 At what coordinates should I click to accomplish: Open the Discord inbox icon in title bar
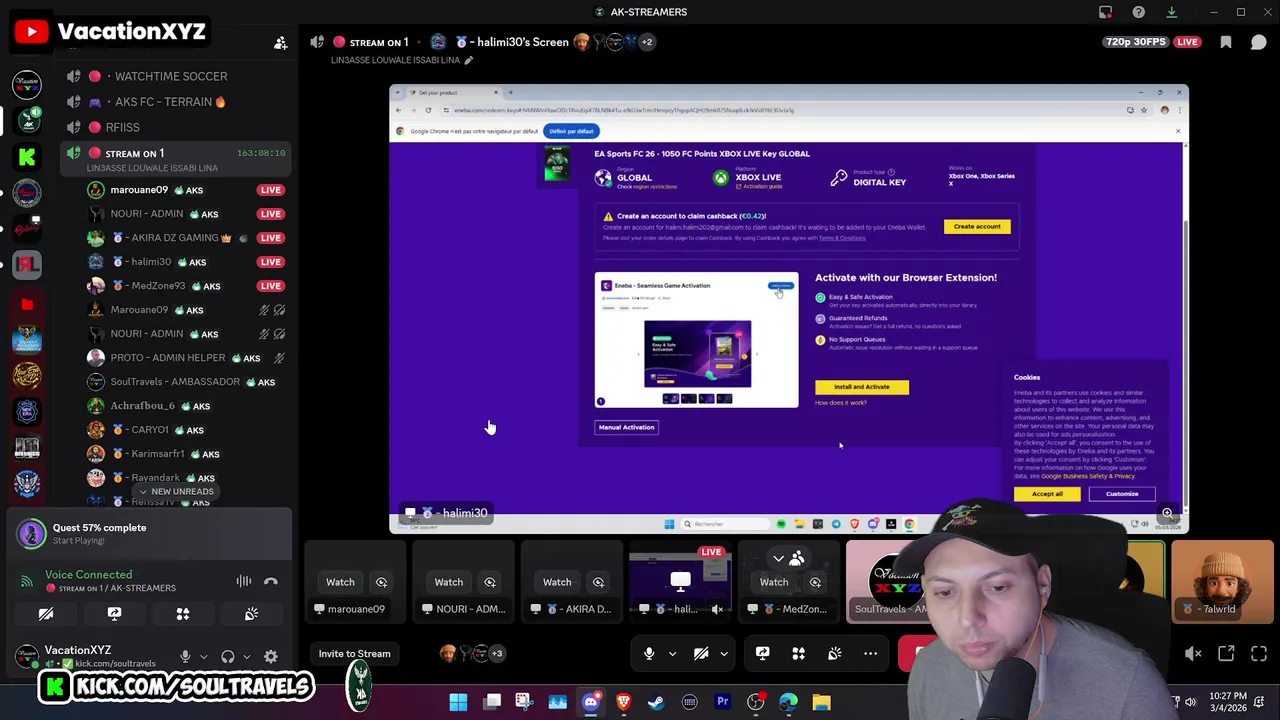(1105, 12)
